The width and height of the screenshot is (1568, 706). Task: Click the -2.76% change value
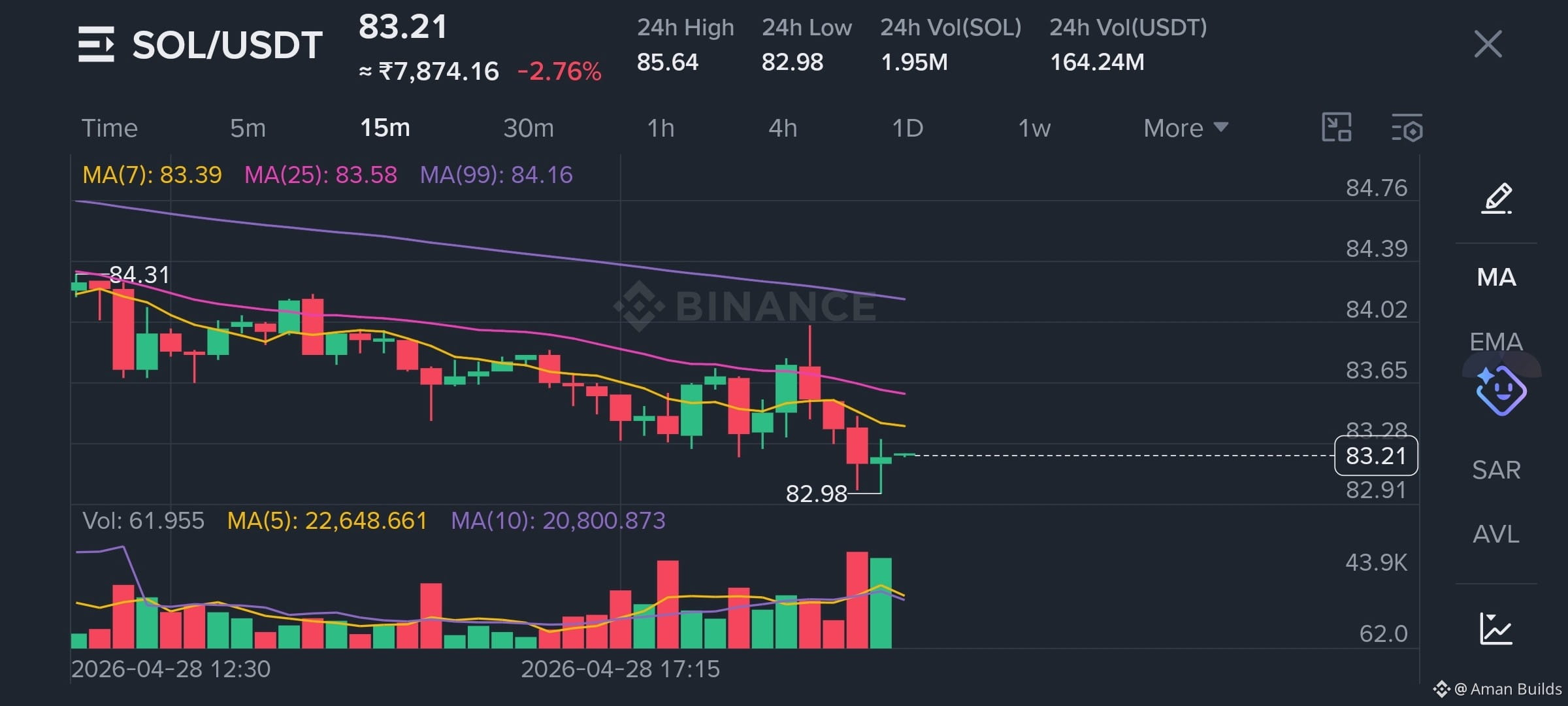[559, 71]
